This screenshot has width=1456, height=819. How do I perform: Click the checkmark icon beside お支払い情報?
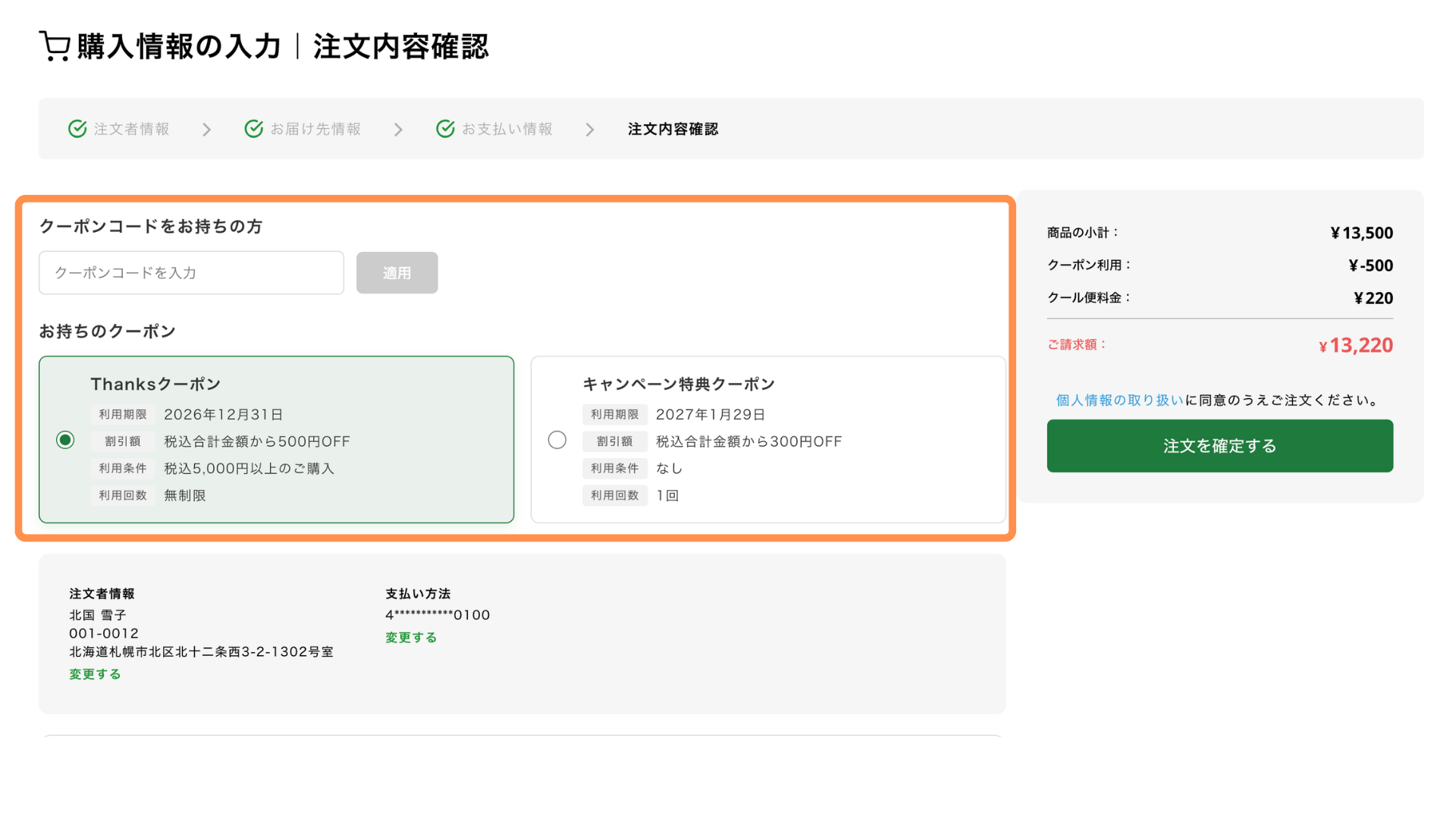[x=446, y=129]
